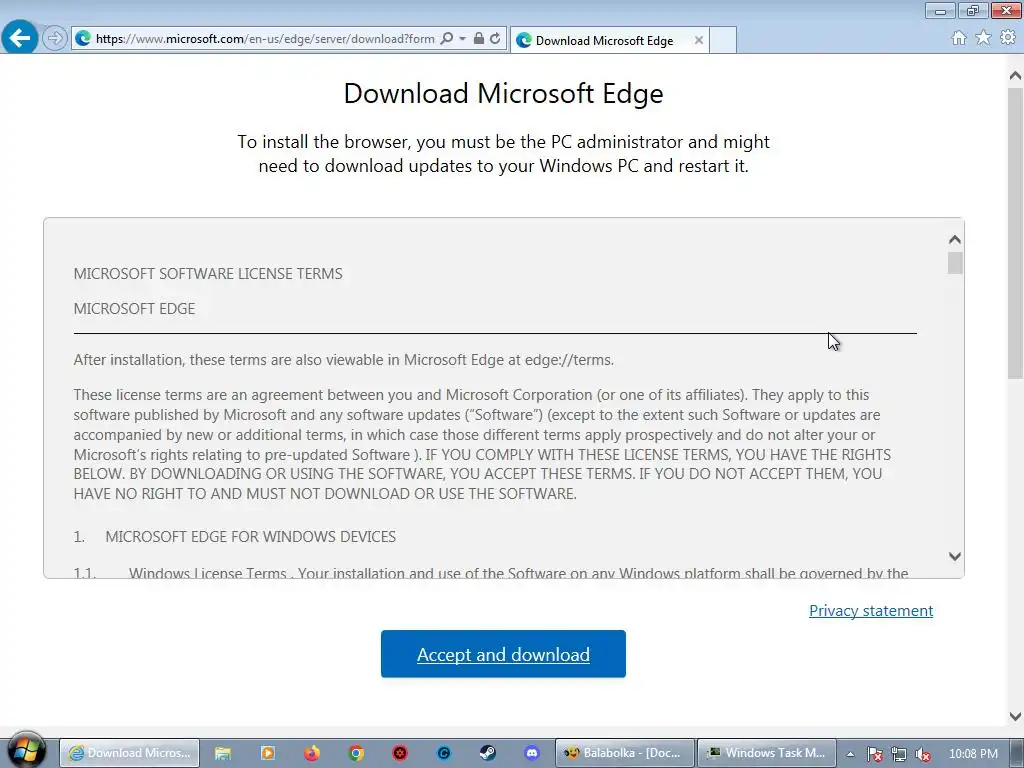Click the search magnifier icon in address bar
1024x768 pixels.
coord(447,39)
